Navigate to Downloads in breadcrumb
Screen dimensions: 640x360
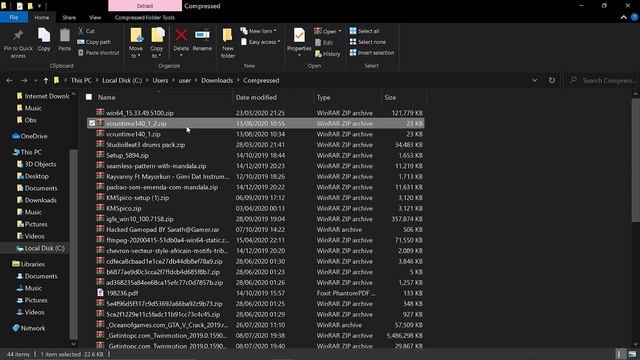tap(217, 80)
